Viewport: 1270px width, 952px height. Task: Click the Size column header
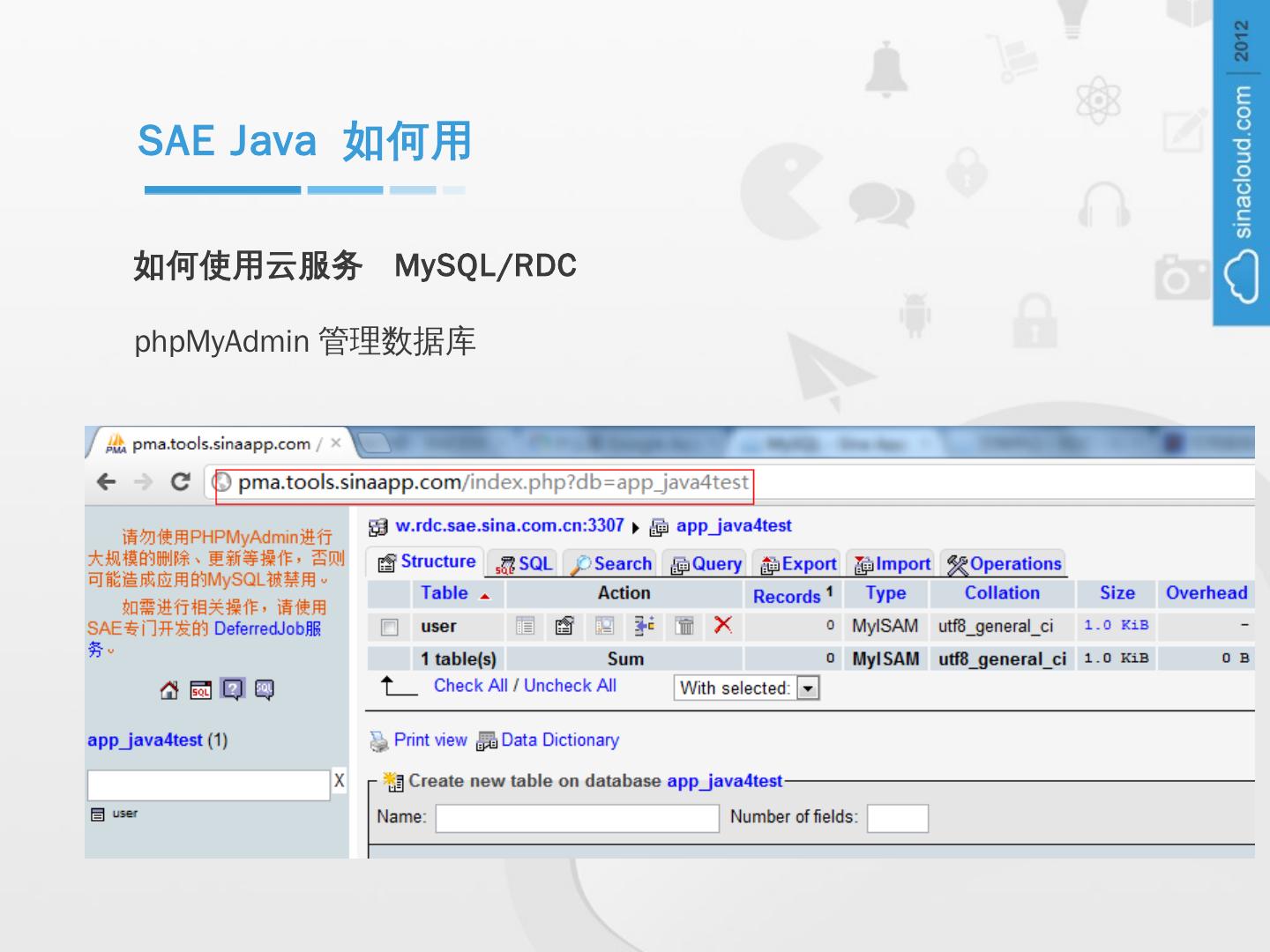click(1117, 593)
